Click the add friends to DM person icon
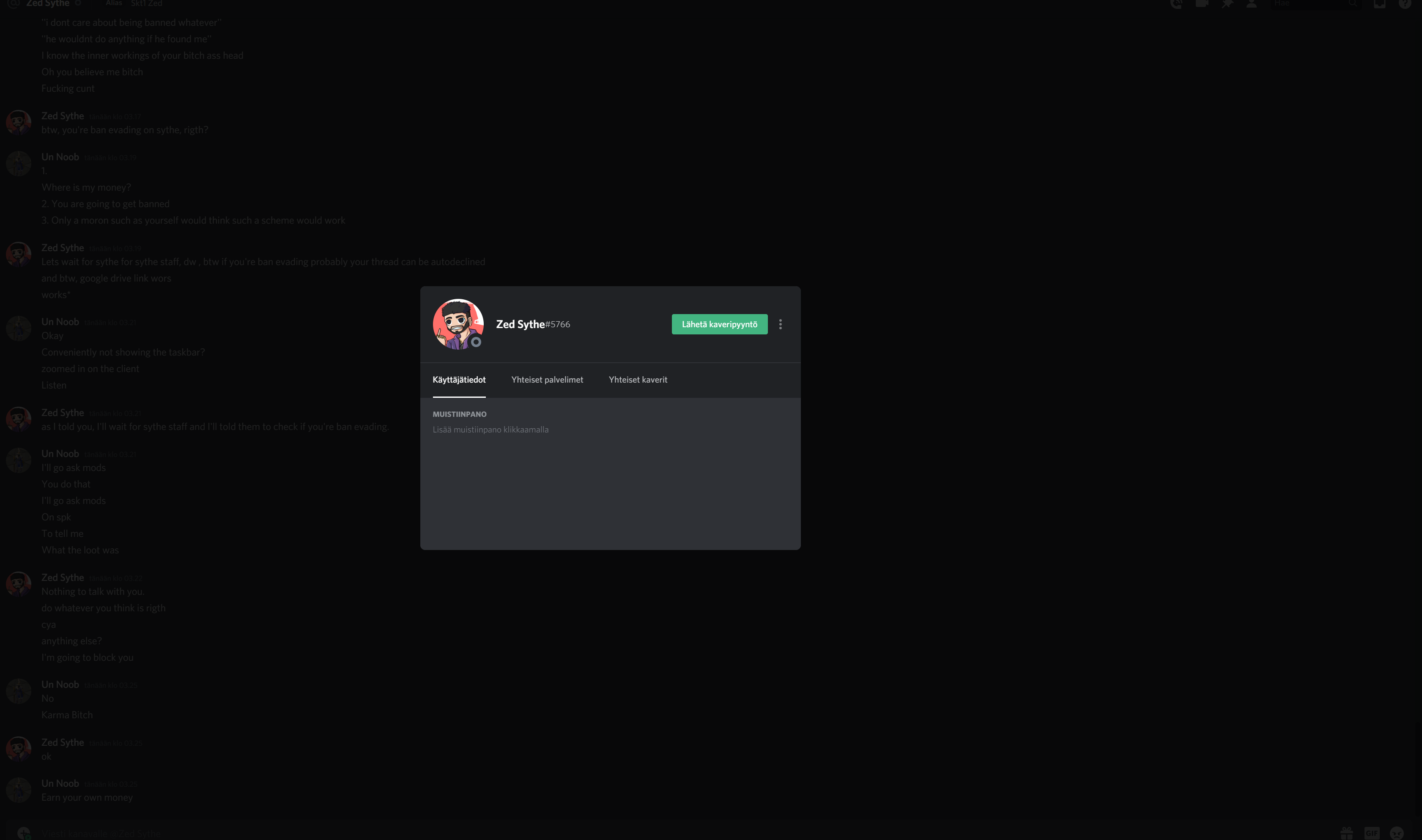 pyautogui.click(x=1252, y=3)
